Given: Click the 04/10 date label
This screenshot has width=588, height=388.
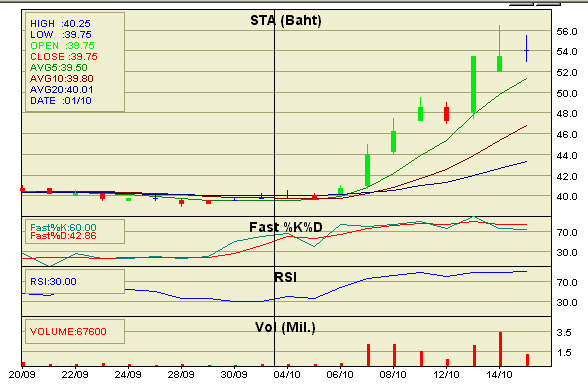Looking at the screenshot, I should [287, 375].
